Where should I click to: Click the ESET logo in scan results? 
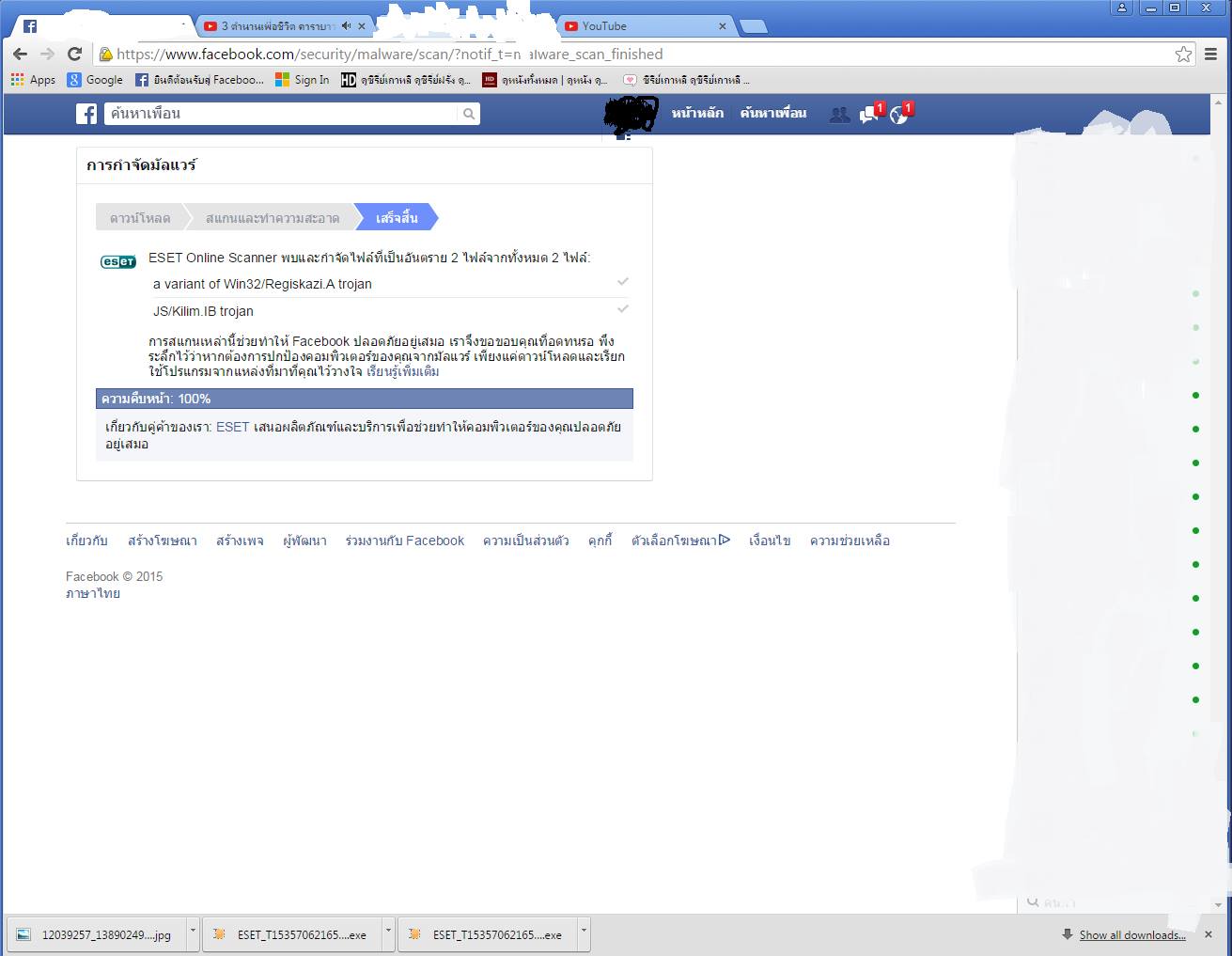coord(118,261)
